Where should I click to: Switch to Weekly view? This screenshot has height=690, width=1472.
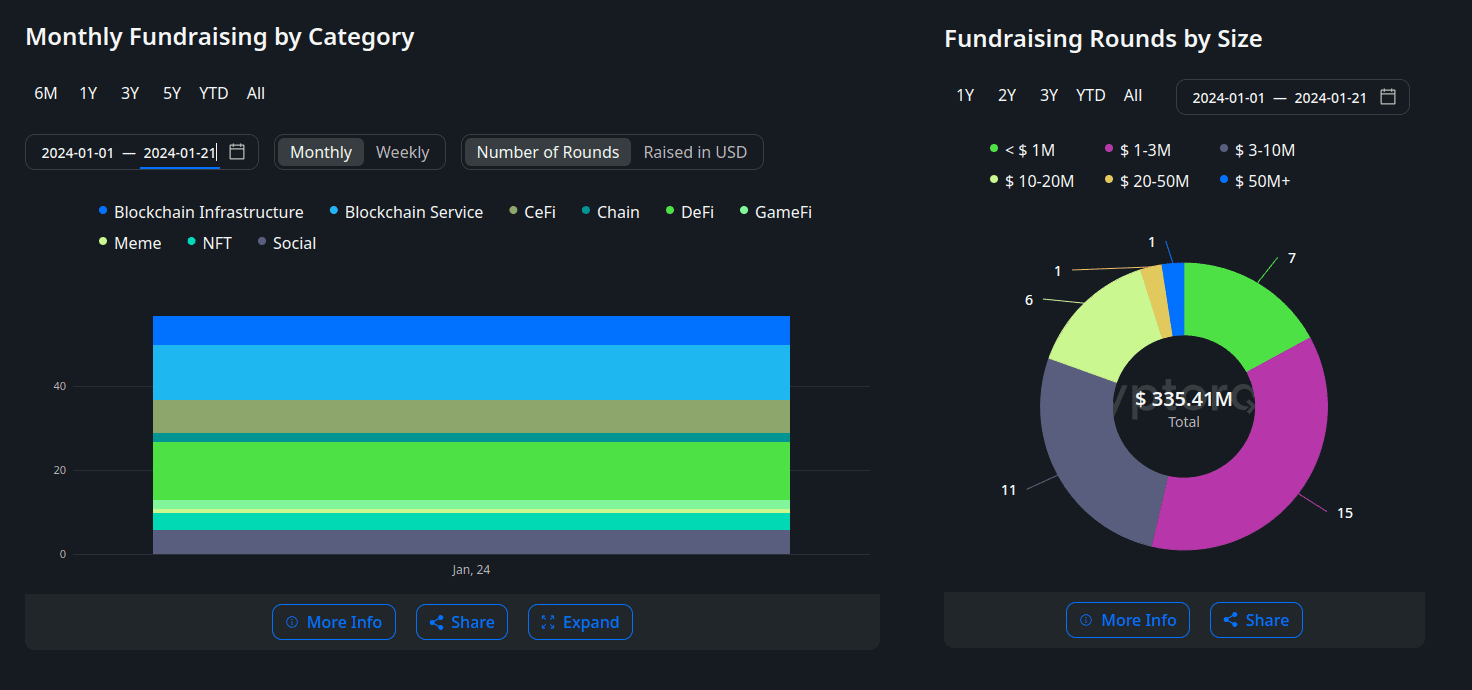point(402,151)
